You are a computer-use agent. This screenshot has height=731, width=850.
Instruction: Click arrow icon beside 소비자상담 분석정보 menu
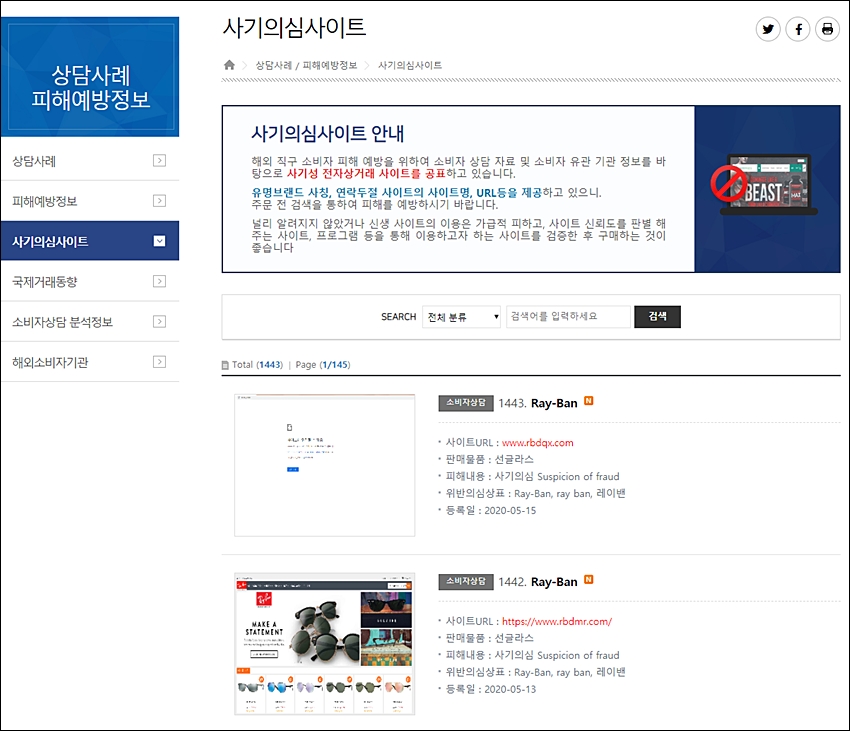(x=159, y=322)
